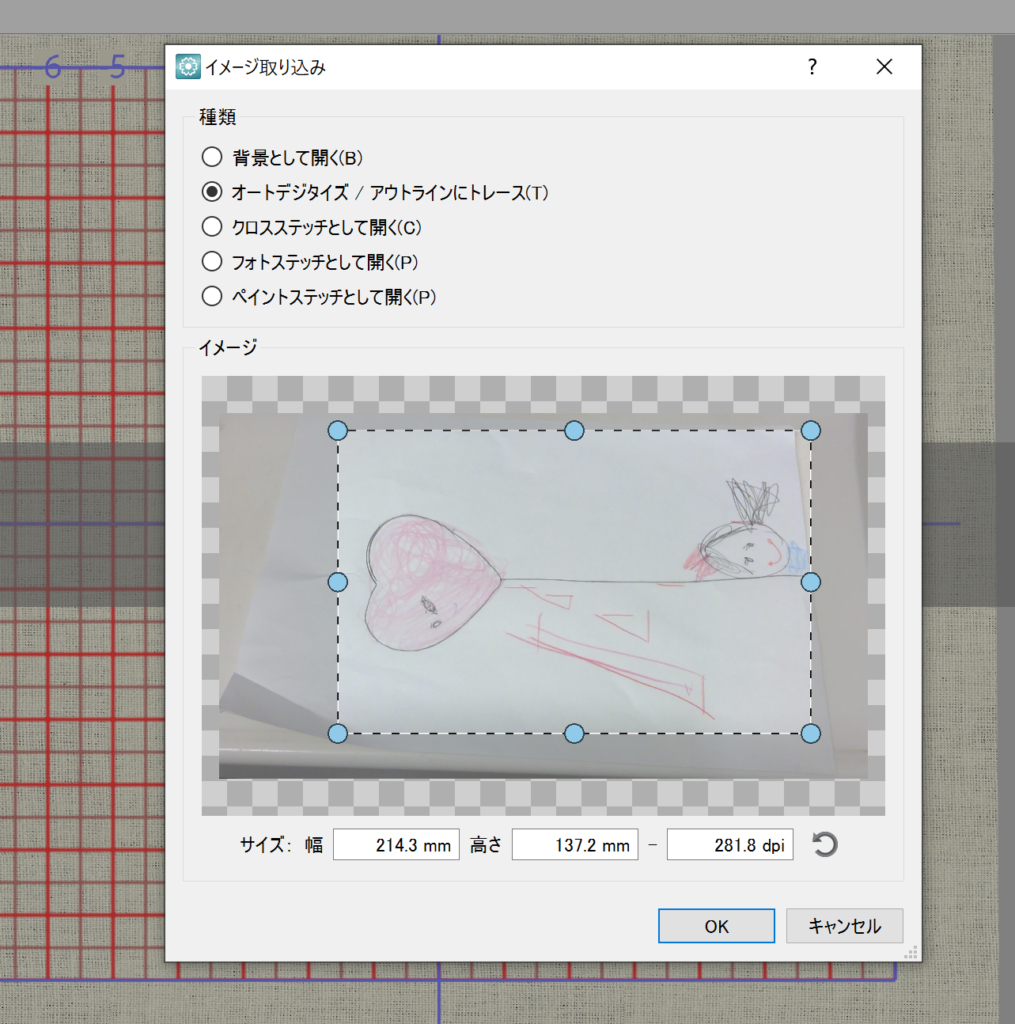1015x1024 pixels.
Task: Click the top-left crop handle
Action: [x=338, y=430]
